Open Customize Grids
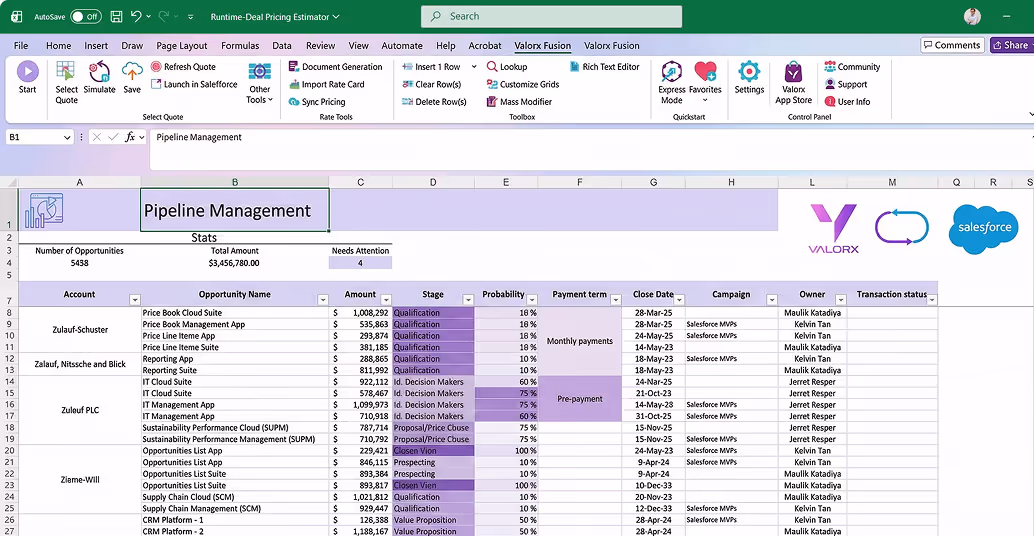 pos(522,84)
